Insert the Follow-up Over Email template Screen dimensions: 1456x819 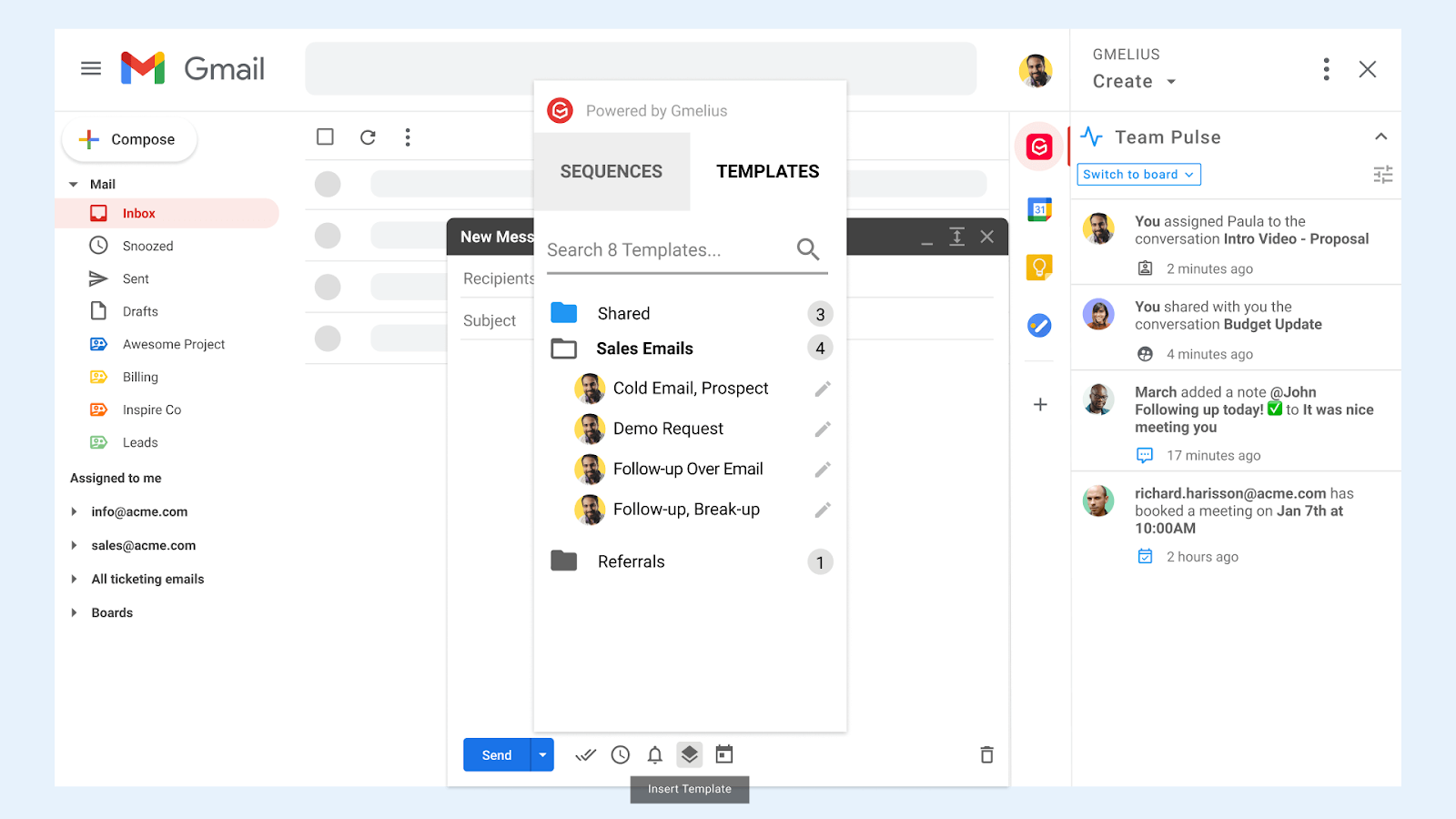pyautogui.click(x=688, y=469)
